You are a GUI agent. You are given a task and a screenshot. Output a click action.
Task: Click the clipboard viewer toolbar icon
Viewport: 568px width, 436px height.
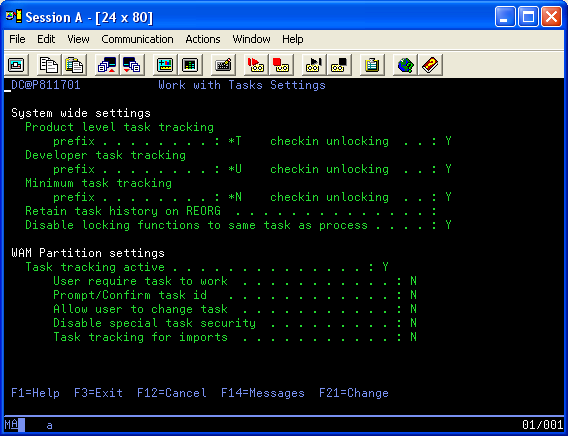pyautogui.click(x=372, y=65)
